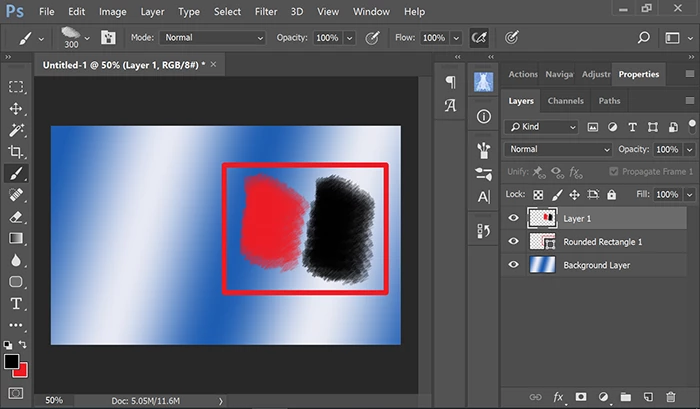Open the brush Opacity dropdown arrow
Viewport: 700px width, 409px height.
pos(350,38)
